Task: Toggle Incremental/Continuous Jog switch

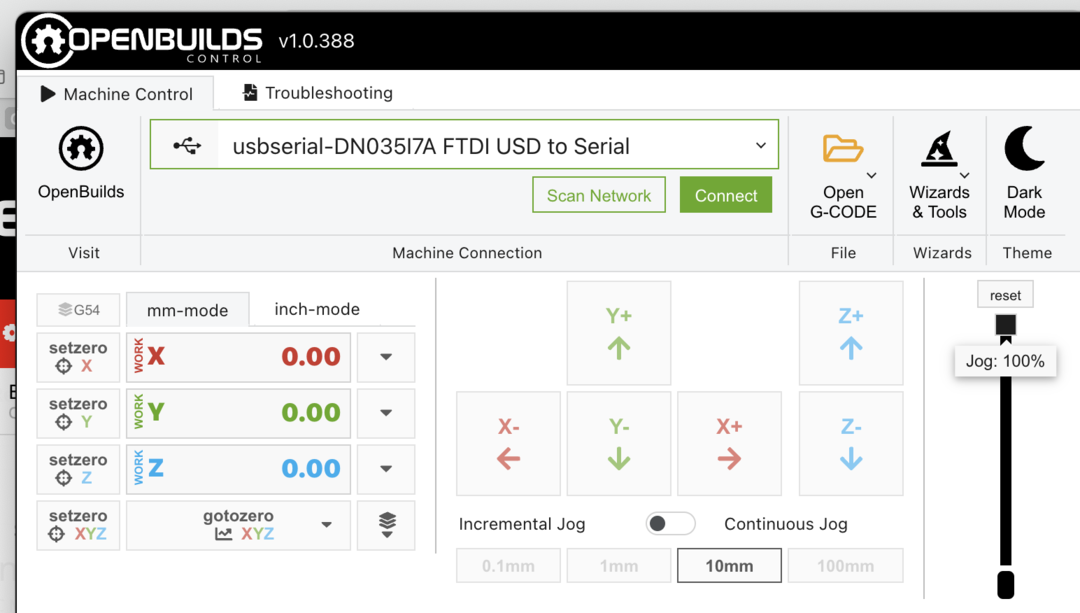Action: 670,523
